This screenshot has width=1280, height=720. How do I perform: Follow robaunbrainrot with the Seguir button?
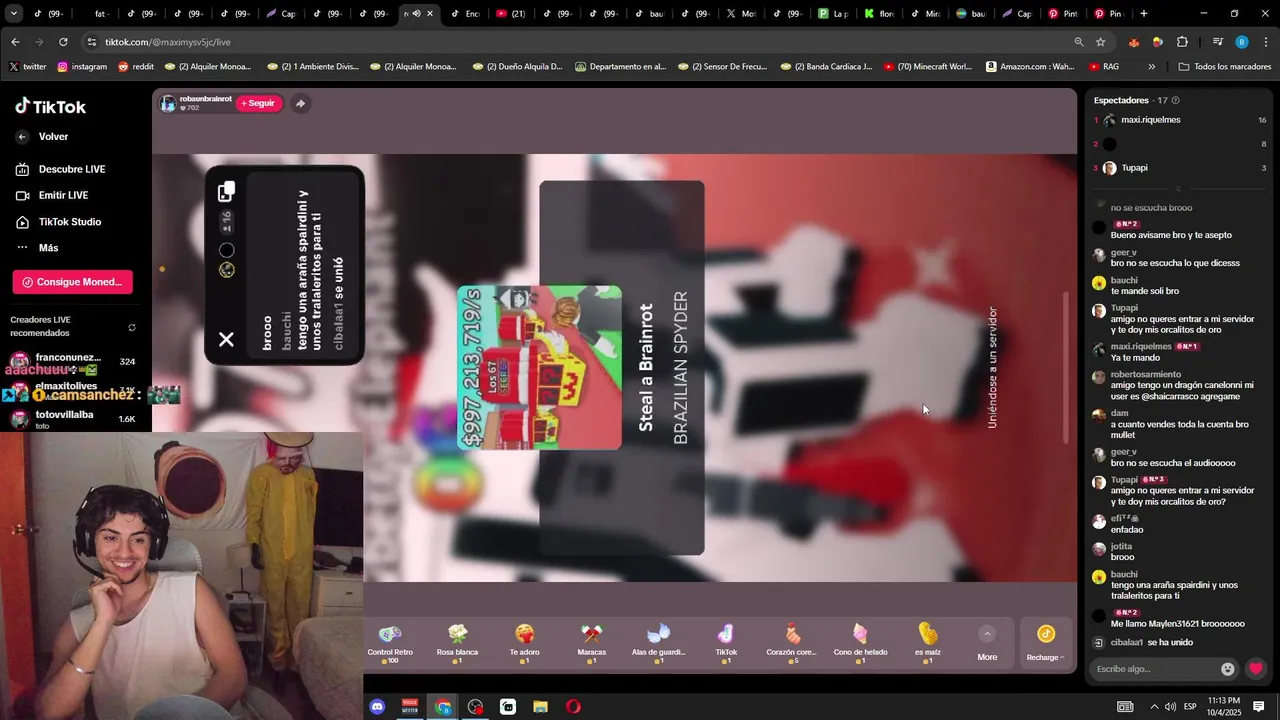tap(258, 103)
